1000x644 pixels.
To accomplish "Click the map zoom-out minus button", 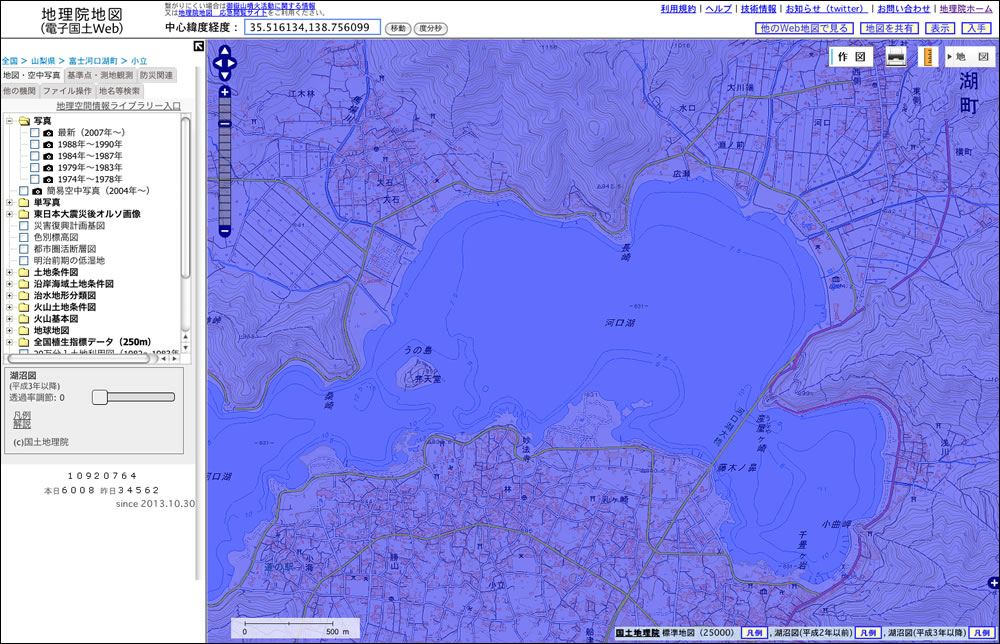I will click(225, 231).
